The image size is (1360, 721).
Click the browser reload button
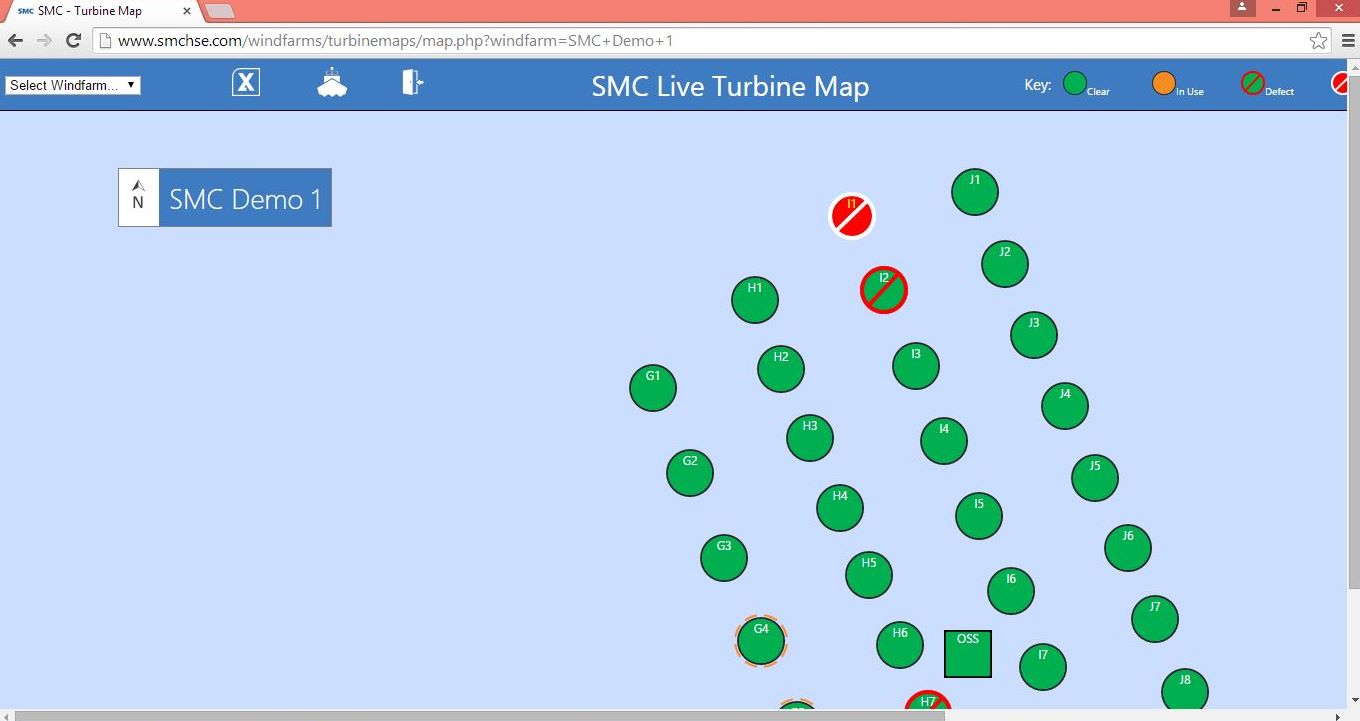73,41
